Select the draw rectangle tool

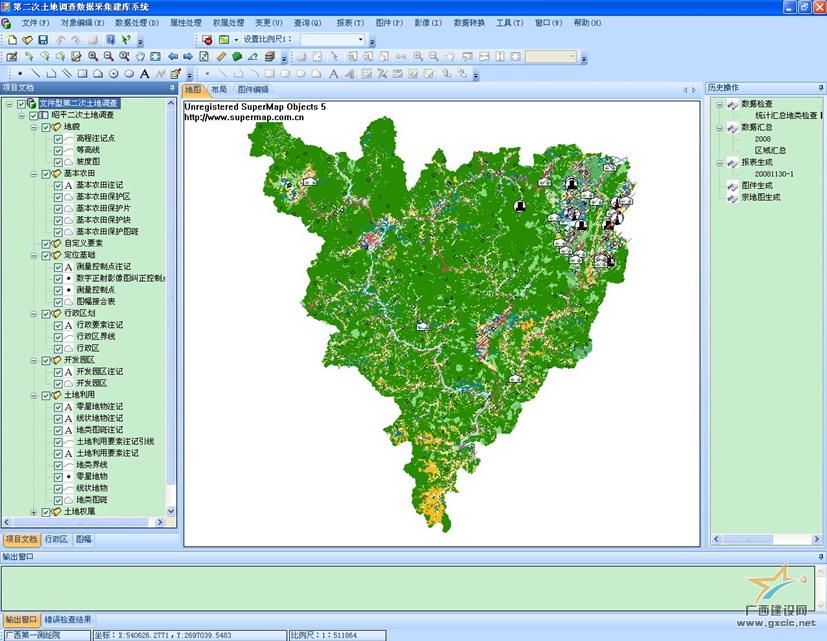pyautogui.click(x=82, y=74)
